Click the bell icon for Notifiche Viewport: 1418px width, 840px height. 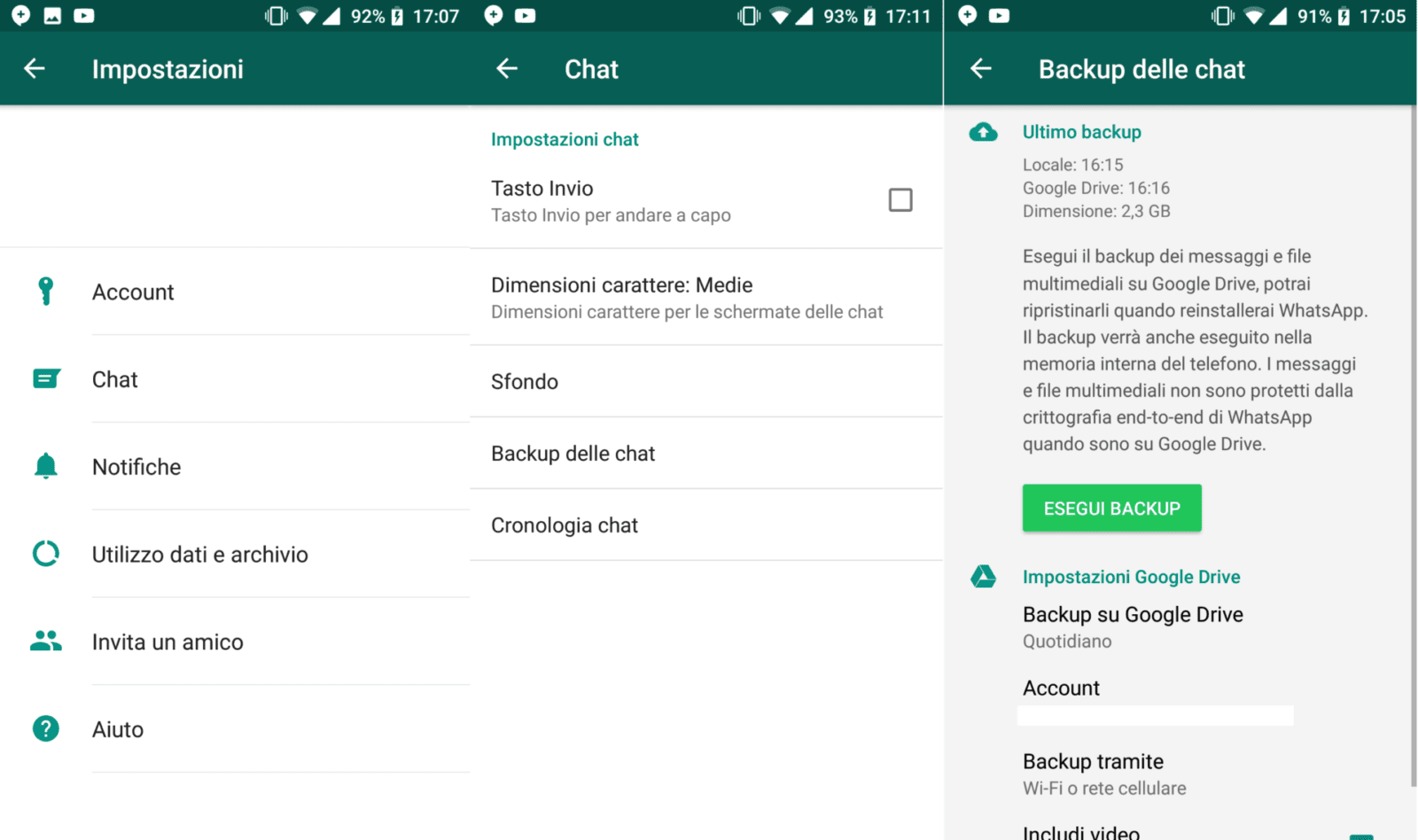pyautogui.click(x=46, y=466)
